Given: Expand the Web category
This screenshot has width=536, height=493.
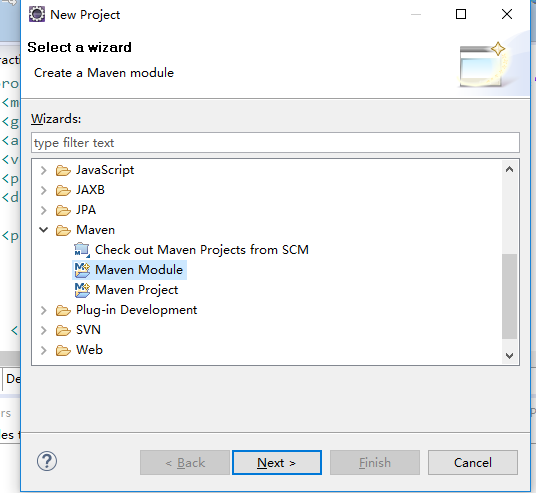Looking at the screenshot, I should pos(43,350).
